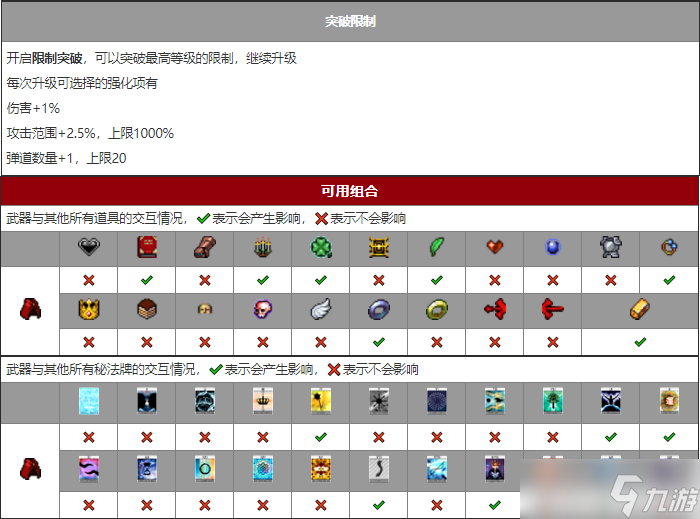700x519 pixels.
Task: Click the green four-leaf Clover icon
Action: point(321,247)
